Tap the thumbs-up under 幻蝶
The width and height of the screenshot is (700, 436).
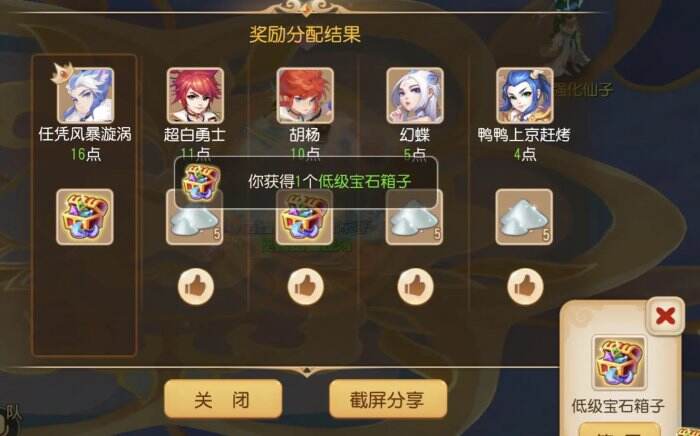tap(415, 287)
